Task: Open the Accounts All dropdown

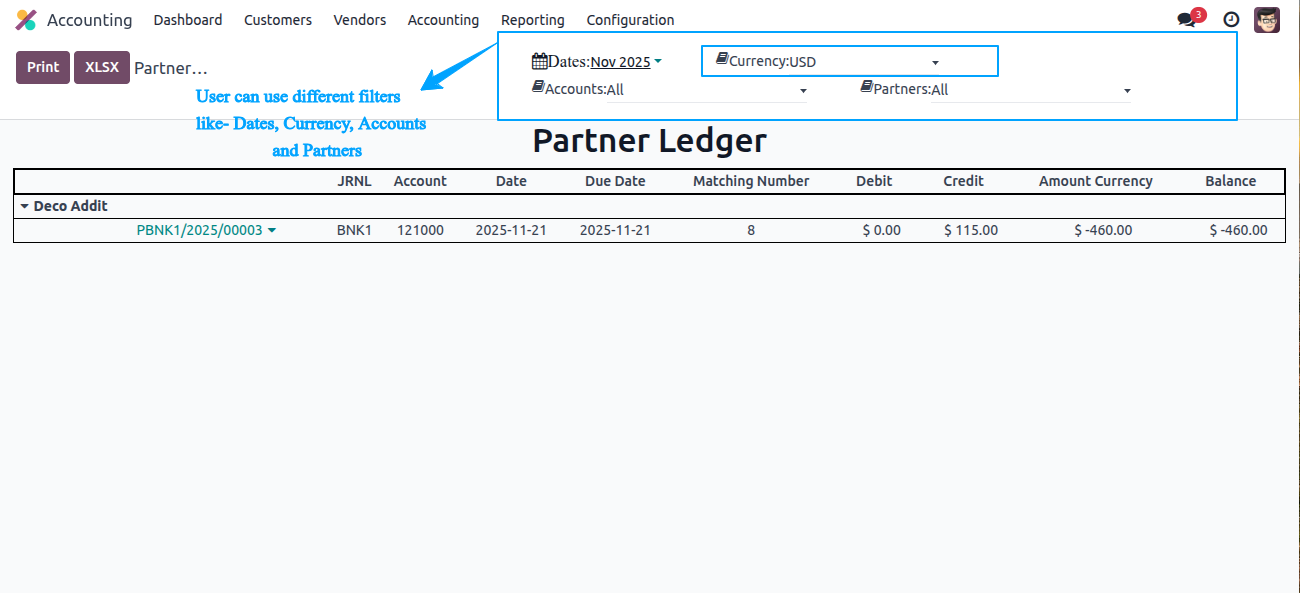Action: [x=707, y=90]
